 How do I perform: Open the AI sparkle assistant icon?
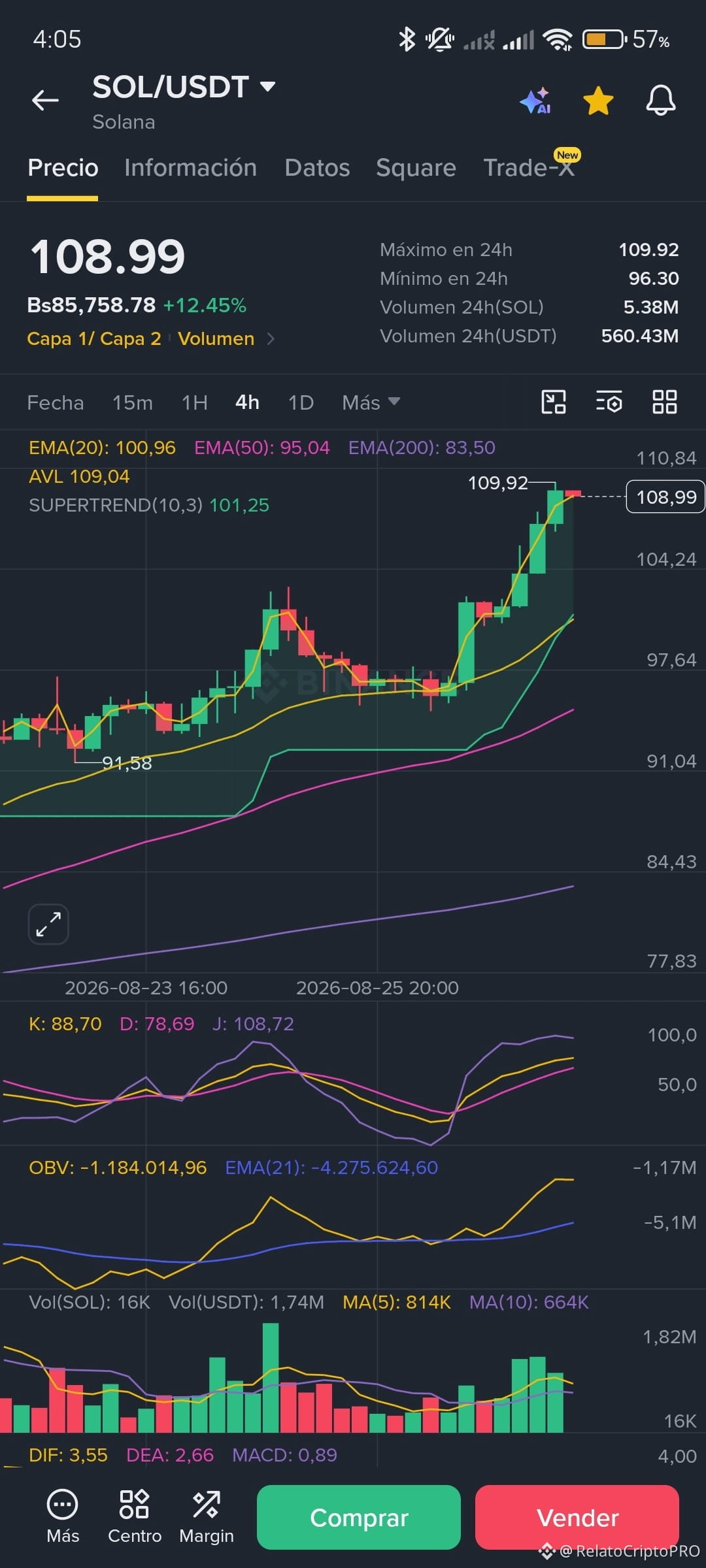click(535, 101)
